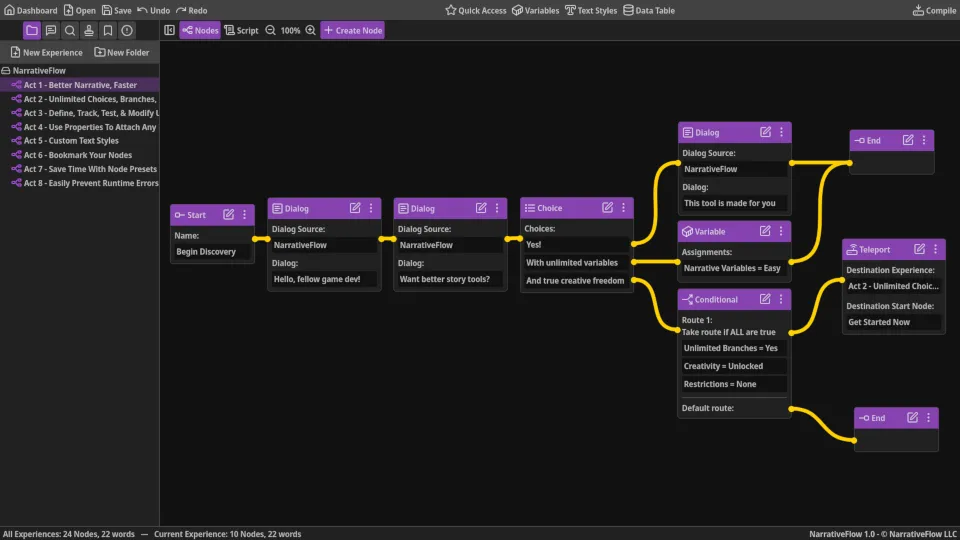Open the search panel icon in sidebar
960x540 pixels.
point(70,30)
